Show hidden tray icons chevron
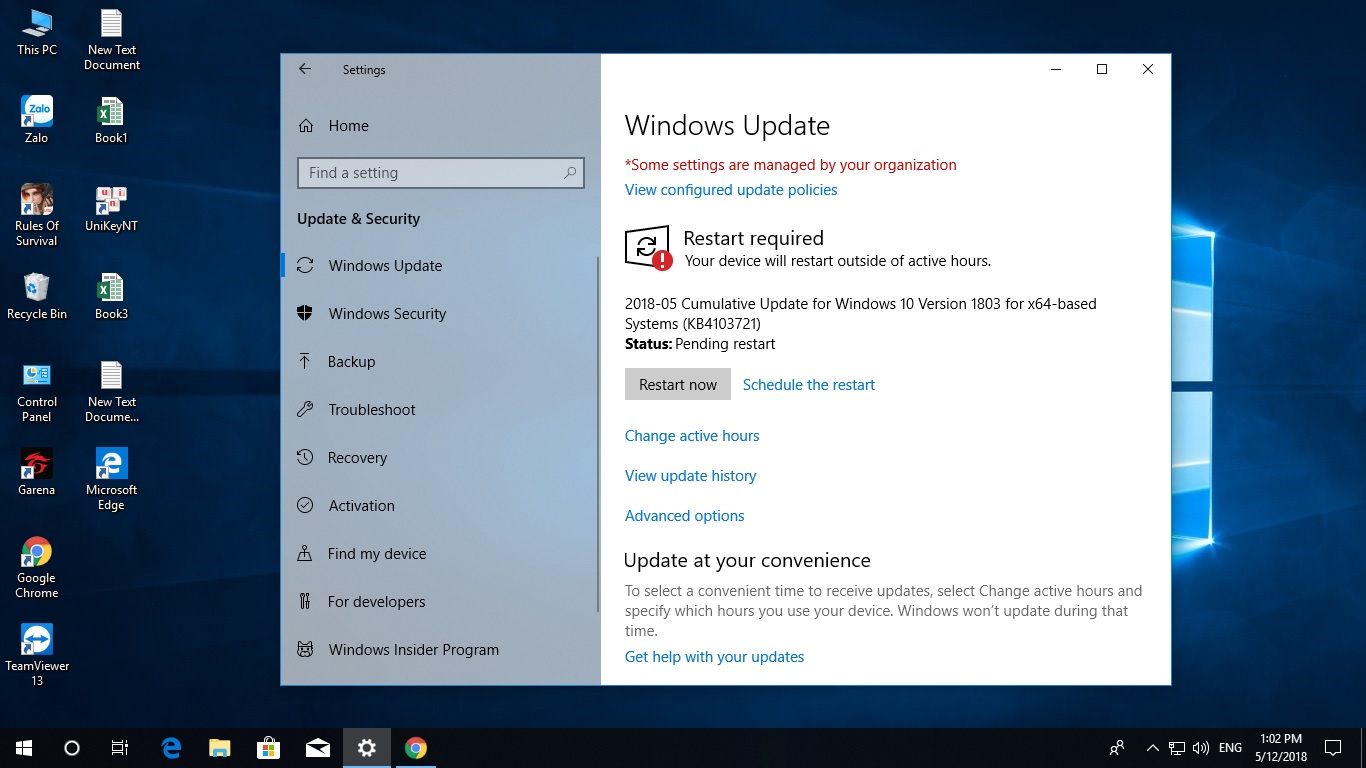Image resolution: width=1366 pixels, height=768 pixels. pos(1152,748)
